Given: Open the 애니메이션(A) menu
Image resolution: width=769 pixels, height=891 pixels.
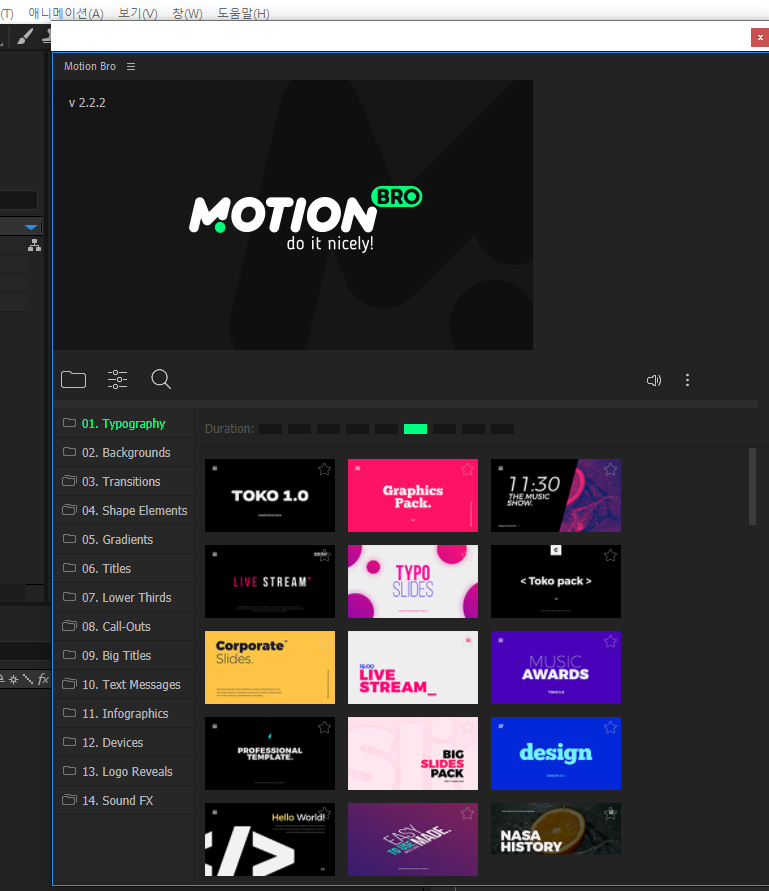Looking at the screenshot, I should click(x=66, y=13).
